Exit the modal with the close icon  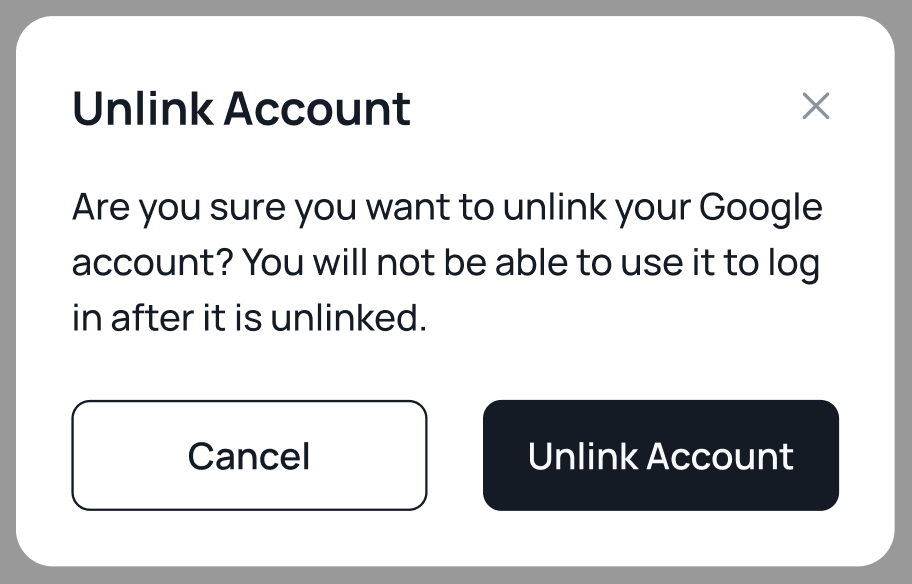pyautogui.click(x=816, y=106)
